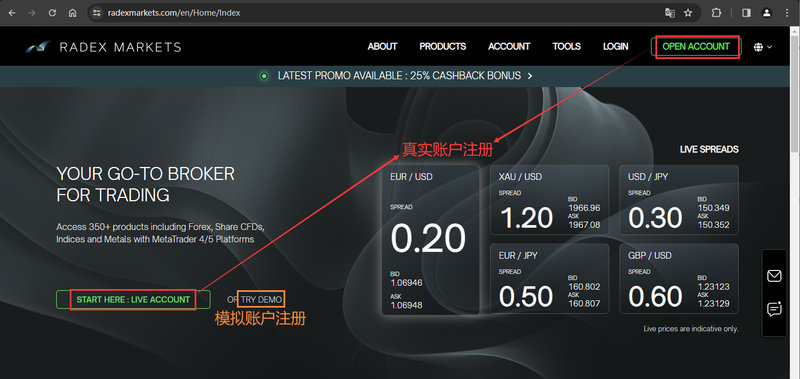Click EUR/USD bid price 1.06946
This screenshot has height=379, width=800.
(x=406, y=283)
